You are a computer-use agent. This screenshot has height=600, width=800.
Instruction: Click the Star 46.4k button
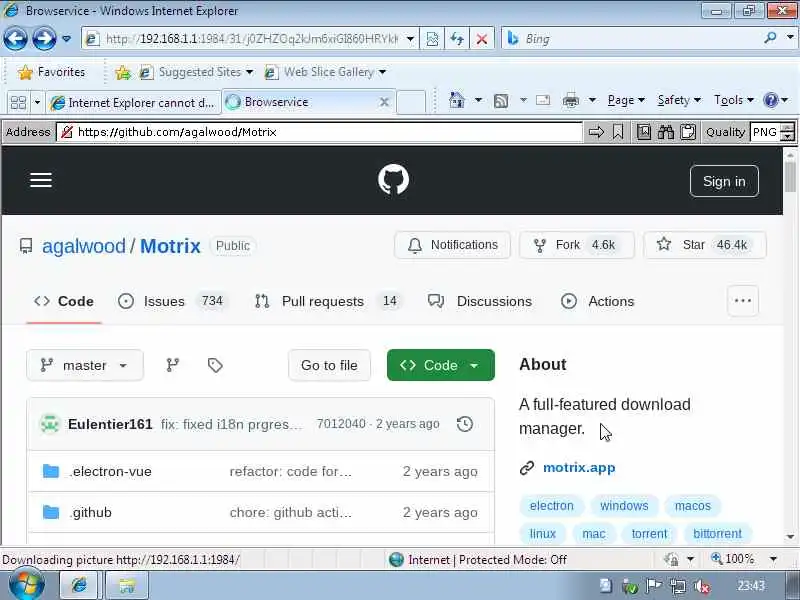point(705,245)
